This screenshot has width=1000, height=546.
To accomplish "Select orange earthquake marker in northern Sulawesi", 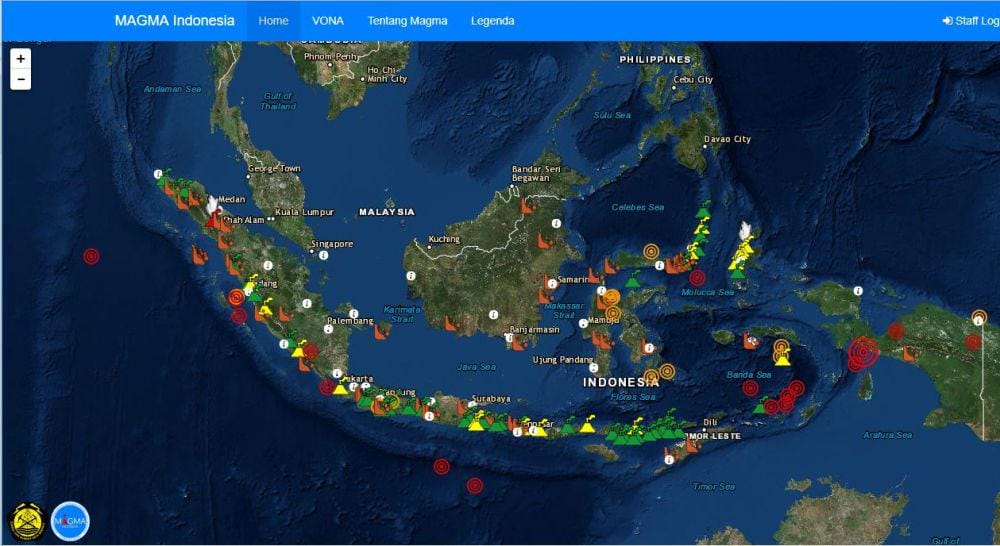I will [x=651, y=251].
